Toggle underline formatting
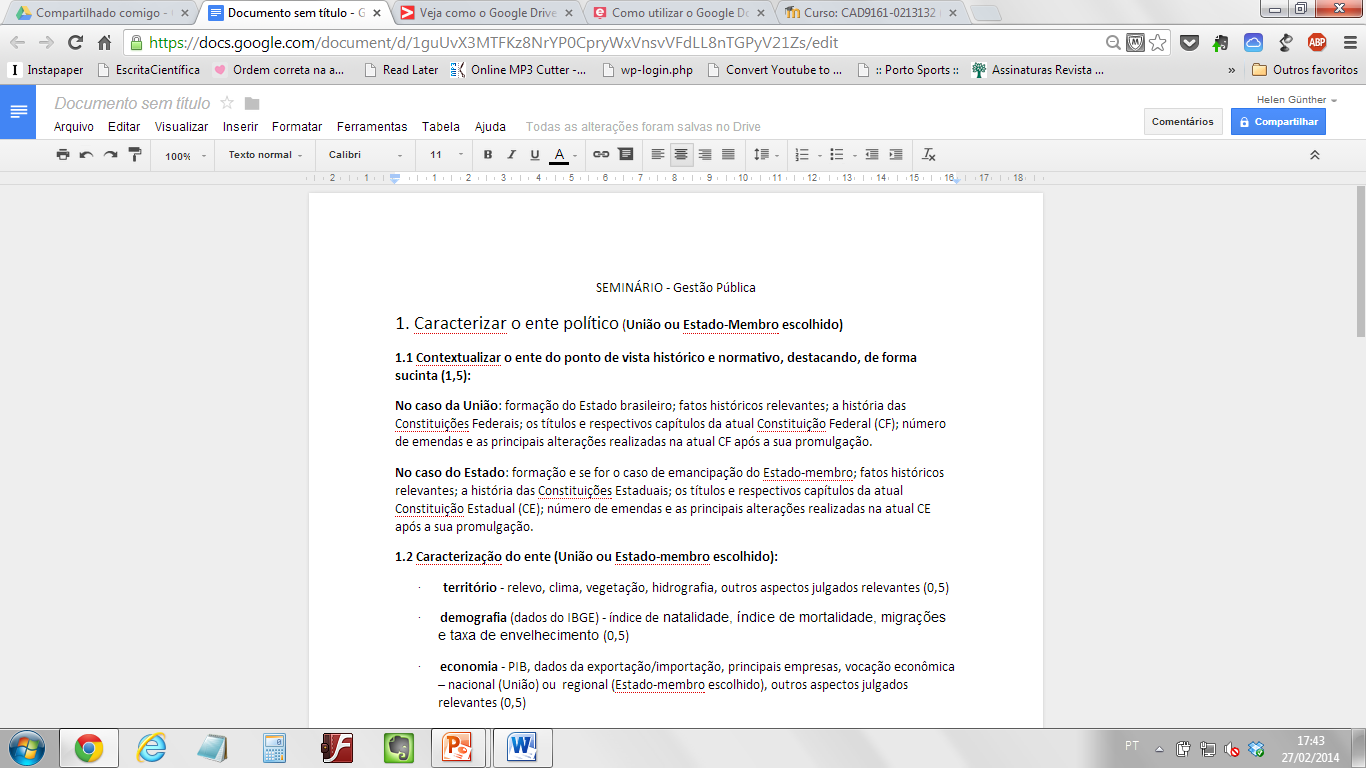 click(x=535, y=155)
